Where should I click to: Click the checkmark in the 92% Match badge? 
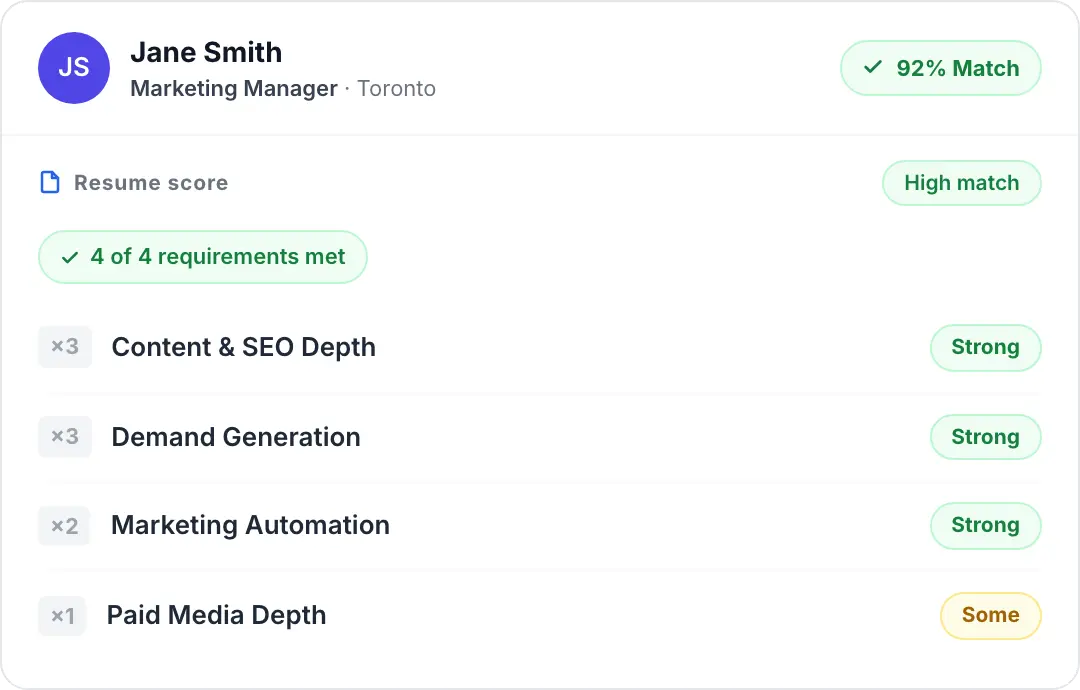873,68
